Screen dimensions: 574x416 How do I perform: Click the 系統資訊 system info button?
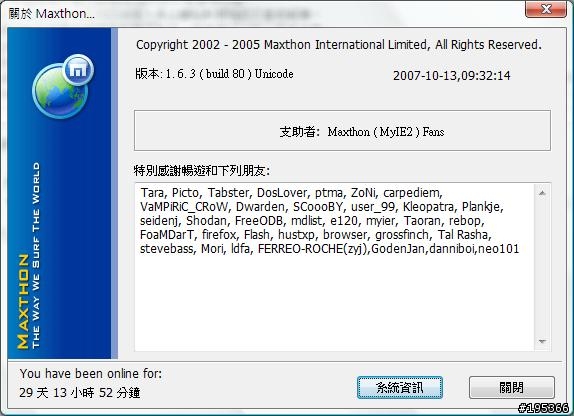point(400,387)
